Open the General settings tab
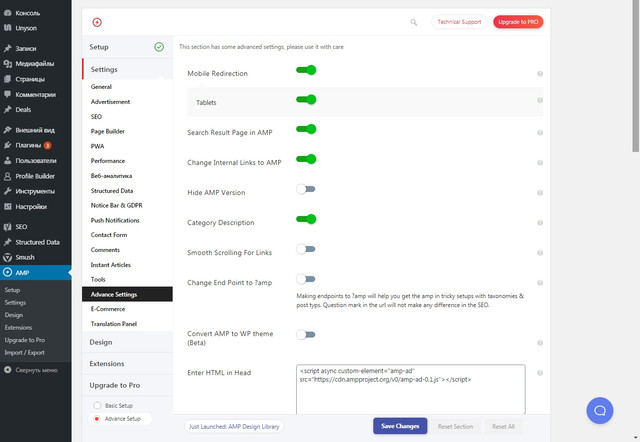Viewport: 640px width, 442px height. pos(101,87)
